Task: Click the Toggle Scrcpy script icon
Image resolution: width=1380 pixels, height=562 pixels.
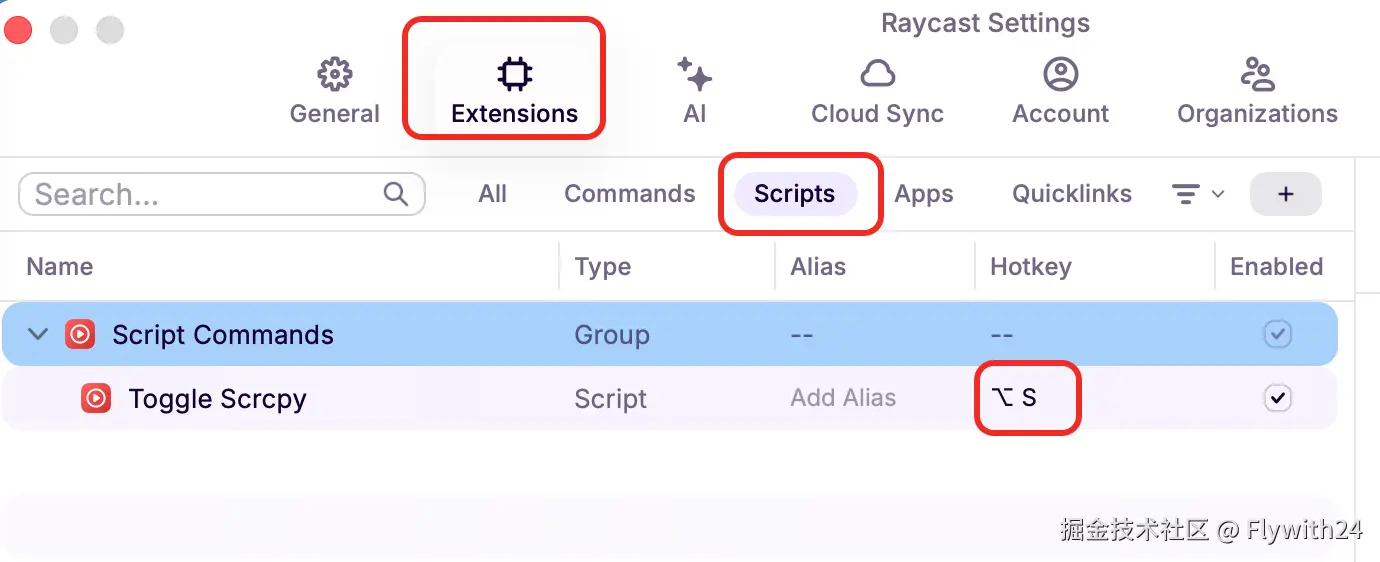Action: (x=96, y=399)
